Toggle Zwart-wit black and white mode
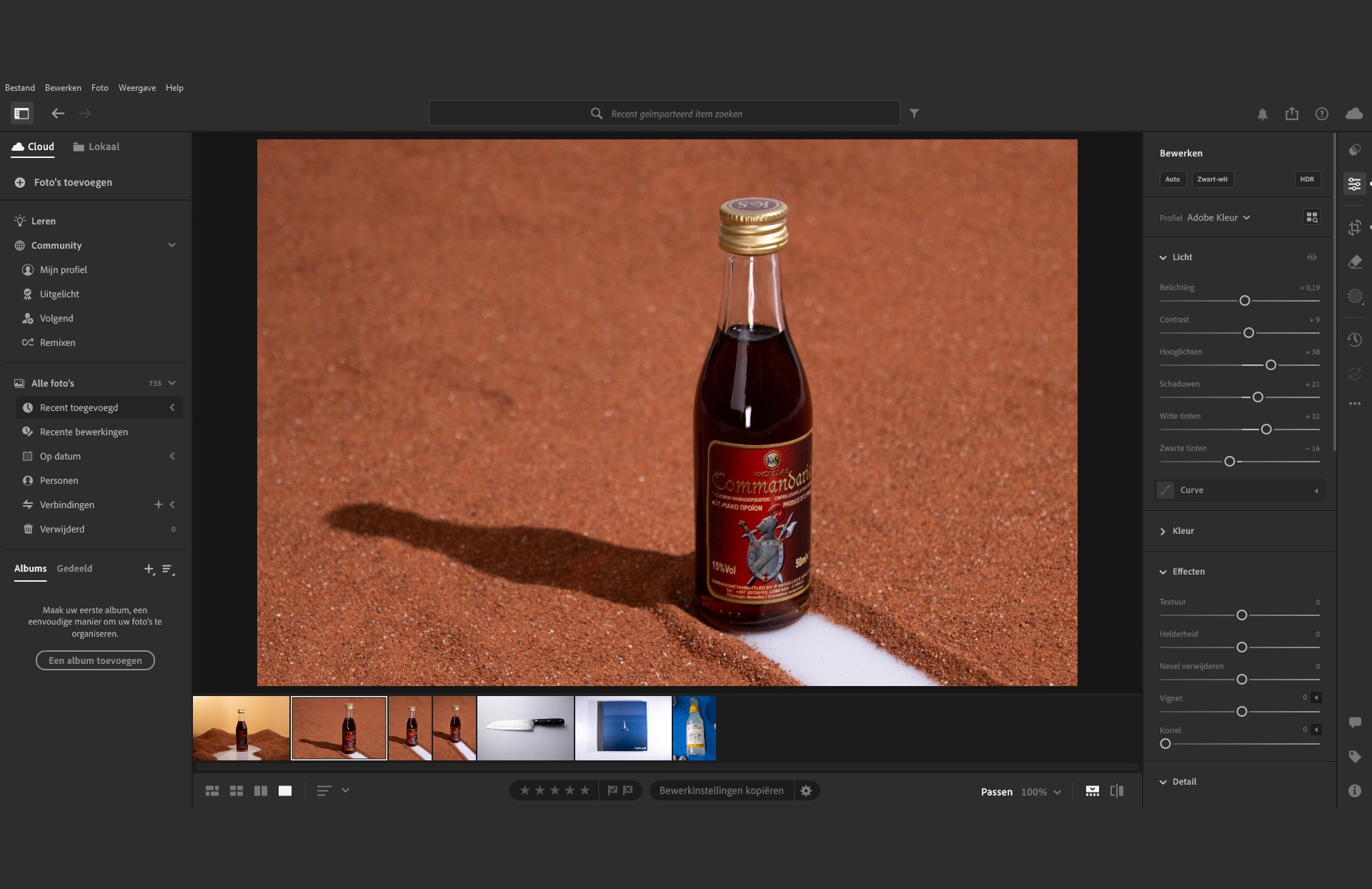 (x=1213, y=179)
